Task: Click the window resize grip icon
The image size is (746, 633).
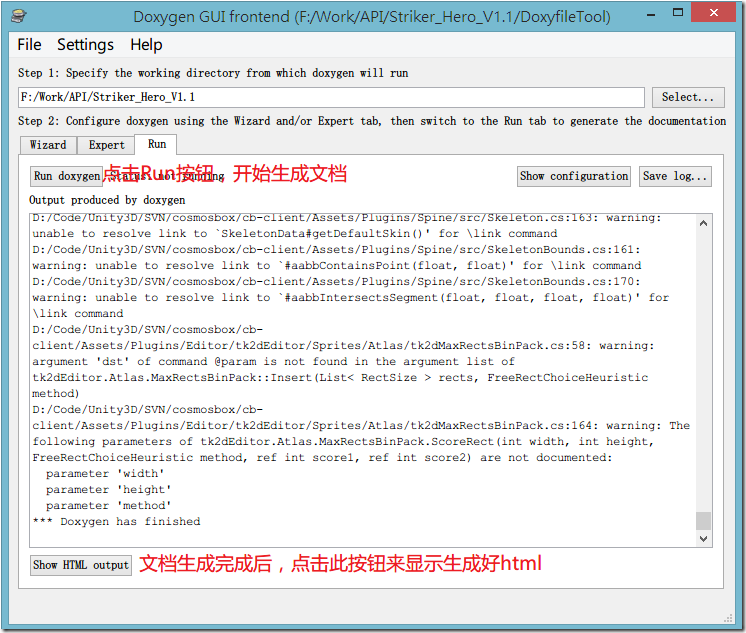Action: pyautogui.click(x=728, y=618)
